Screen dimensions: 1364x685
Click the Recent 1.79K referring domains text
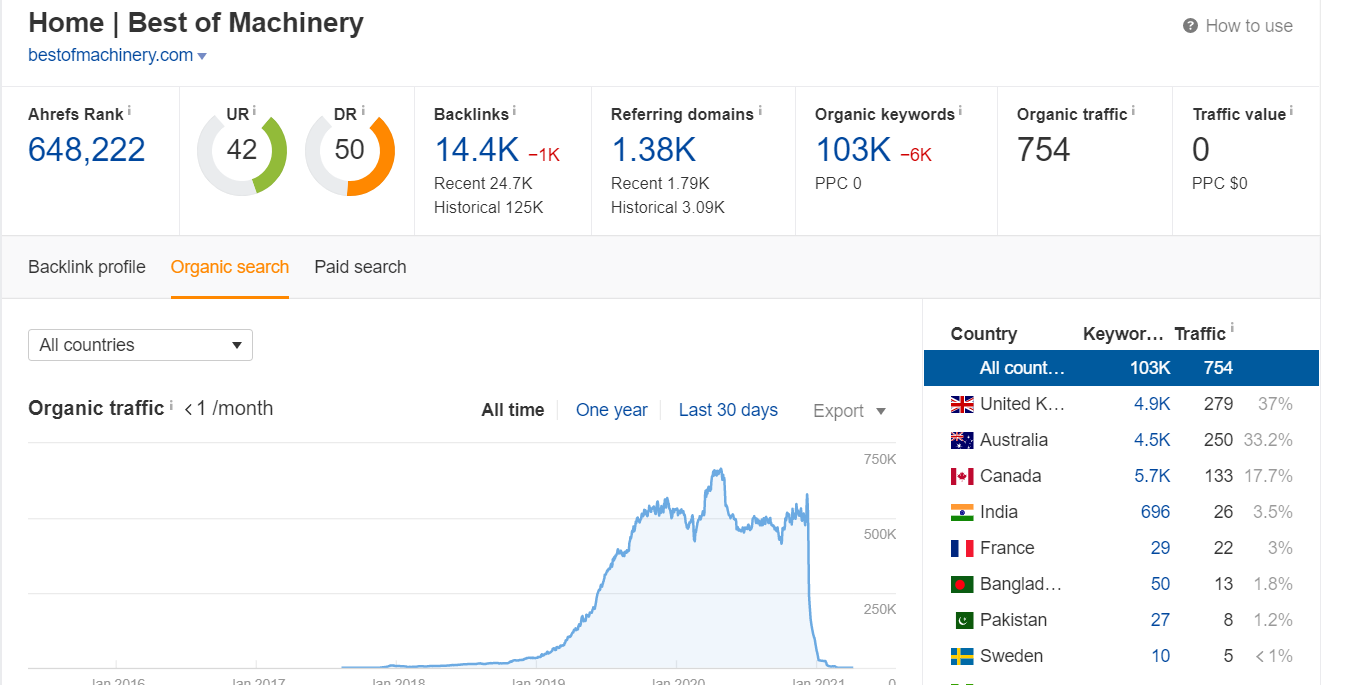(x=660, y=183)
